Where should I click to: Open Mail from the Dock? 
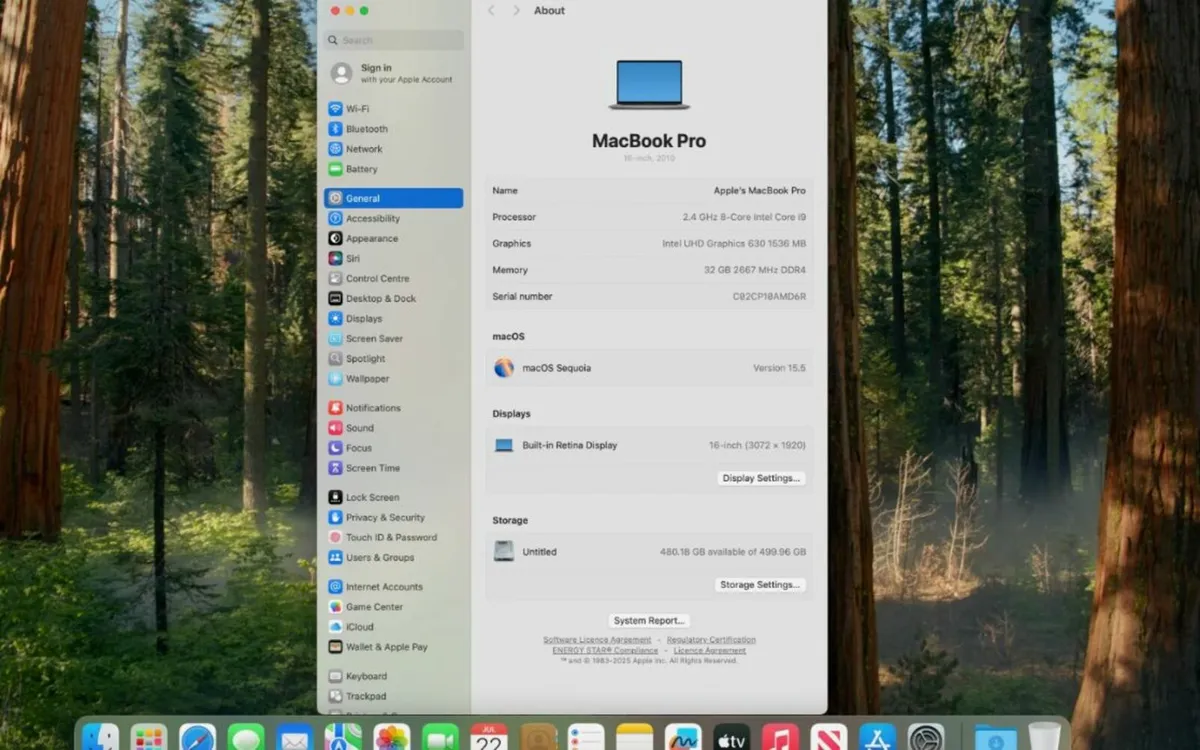(295, 738)
